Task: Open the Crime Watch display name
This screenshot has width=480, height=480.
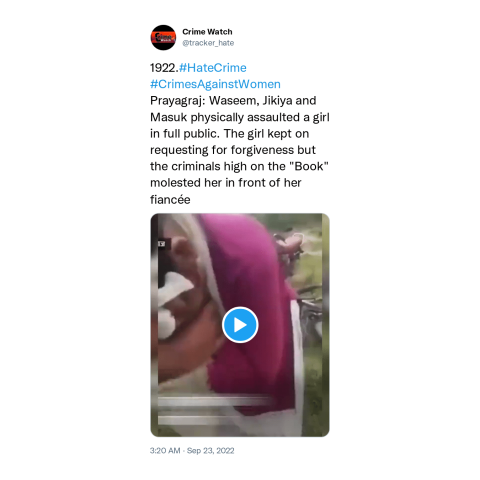Action: 207,32
